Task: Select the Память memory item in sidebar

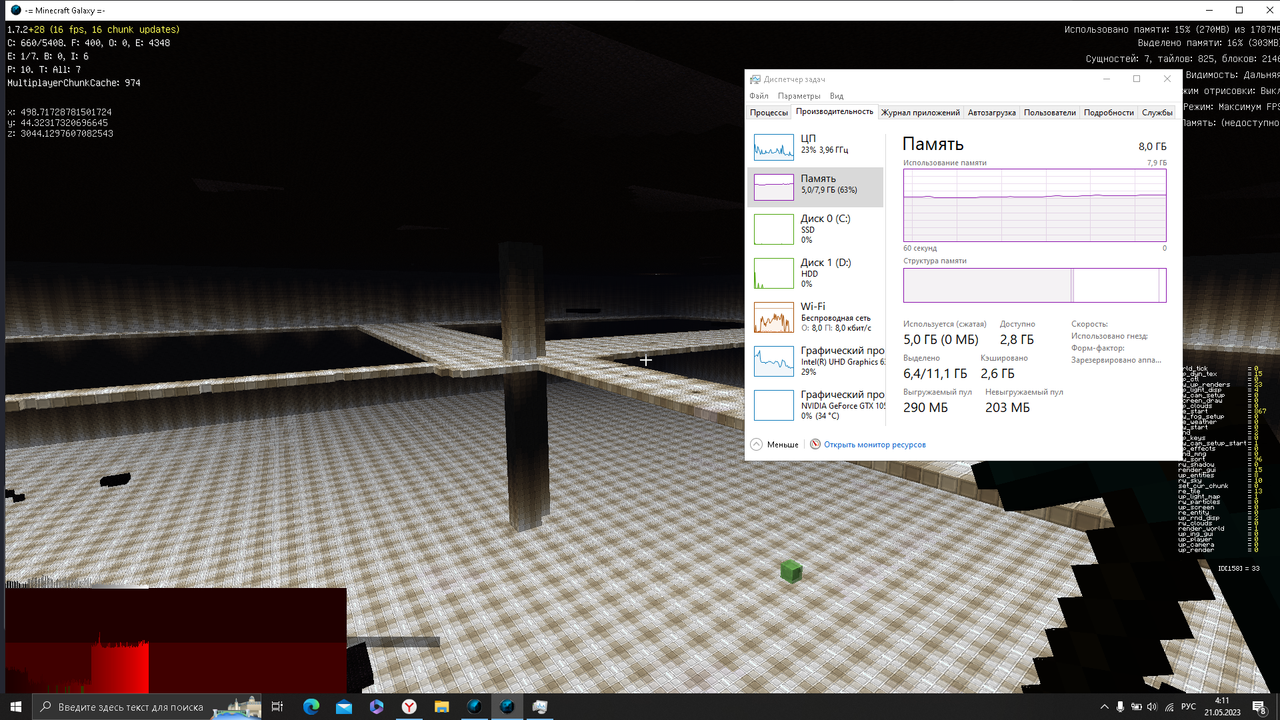Action: pyautogui.click(x=815, y=187)
